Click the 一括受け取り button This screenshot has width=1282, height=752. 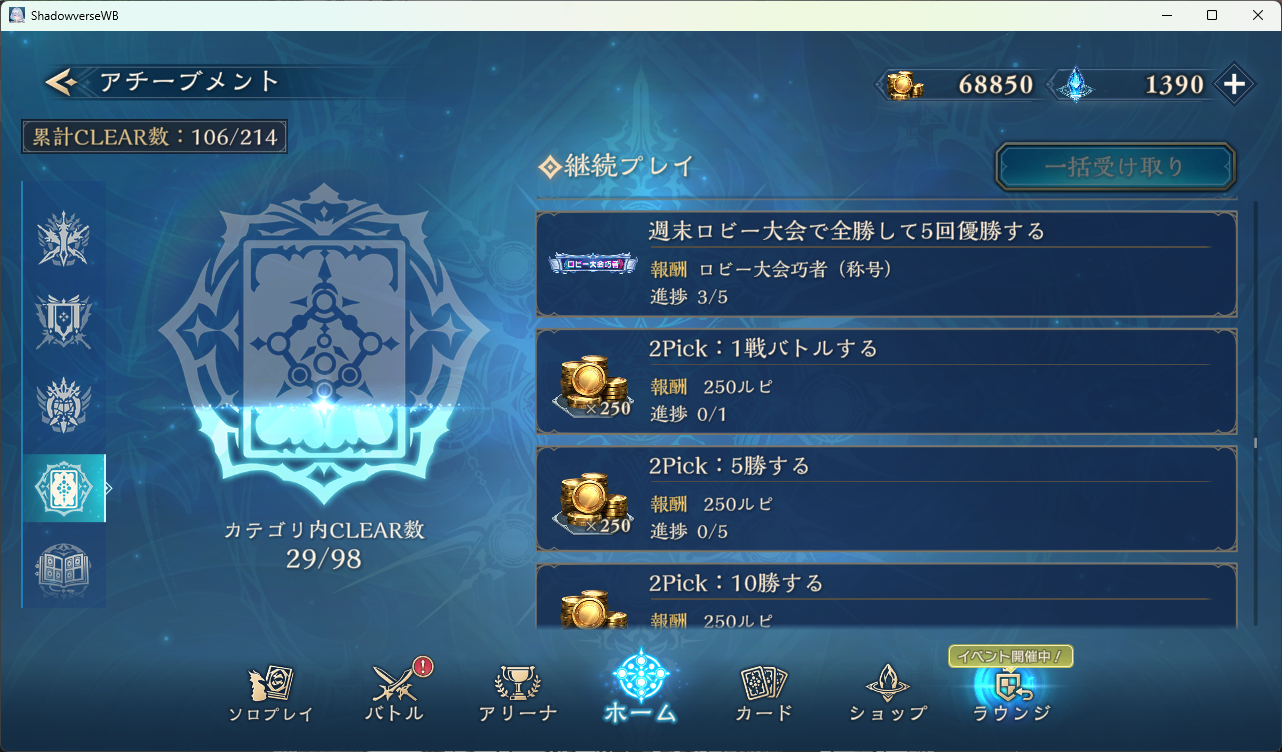(1115, 167)
